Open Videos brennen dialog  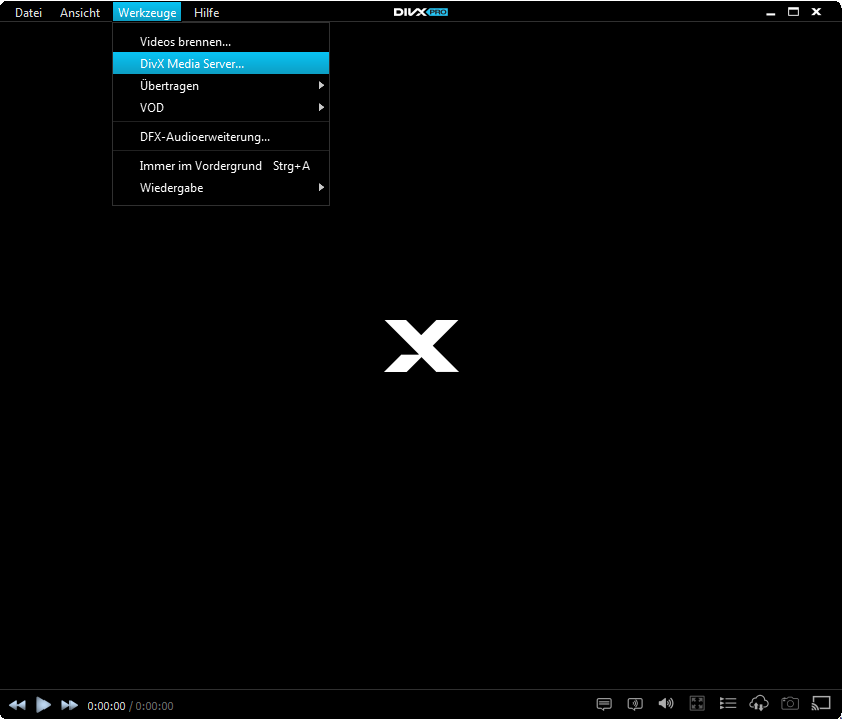(x=183, y=41)
